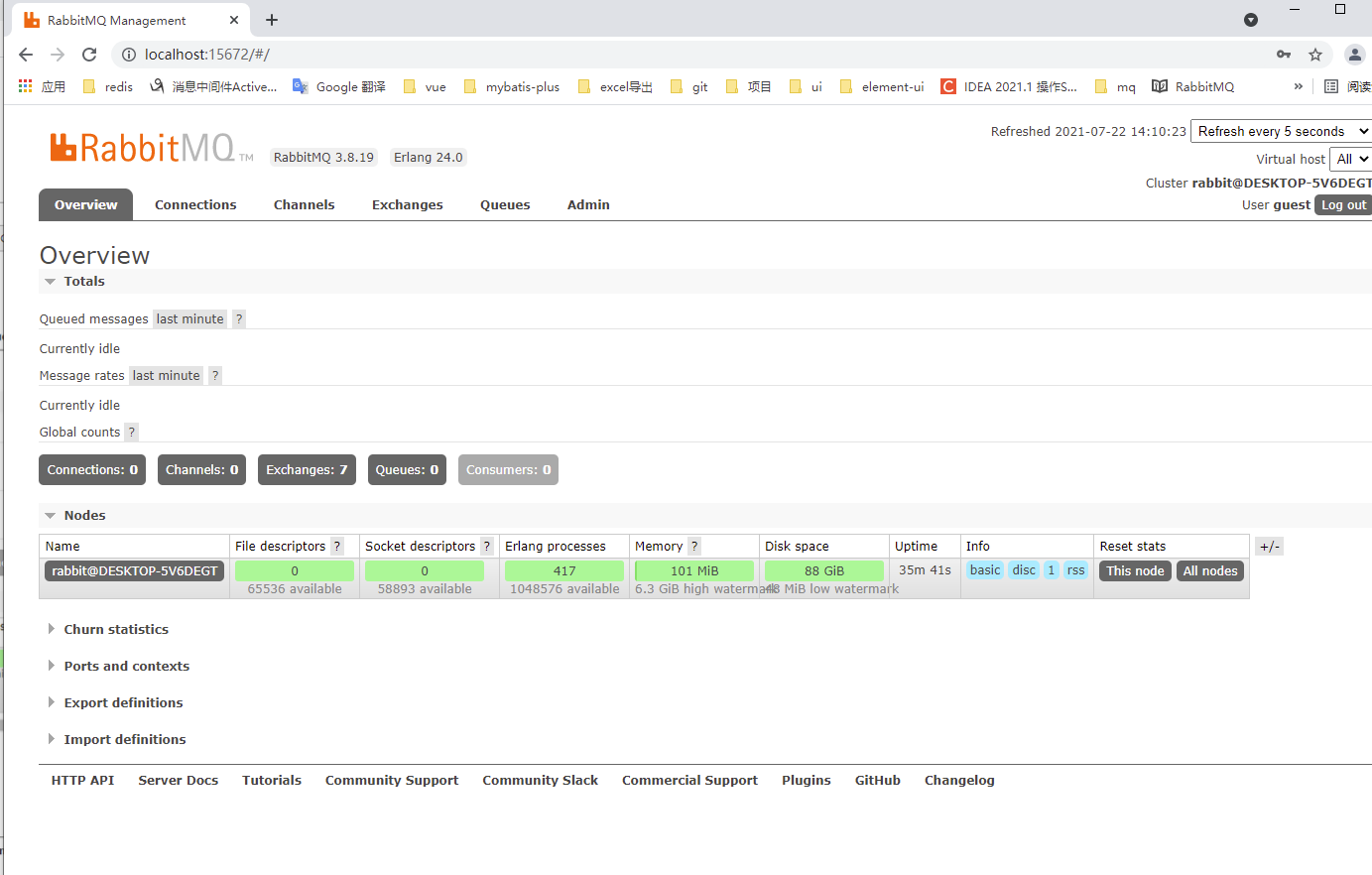Screen dimensions: 1372x875
Task: Reset stats for All nodes
Action: [1210, 570]
